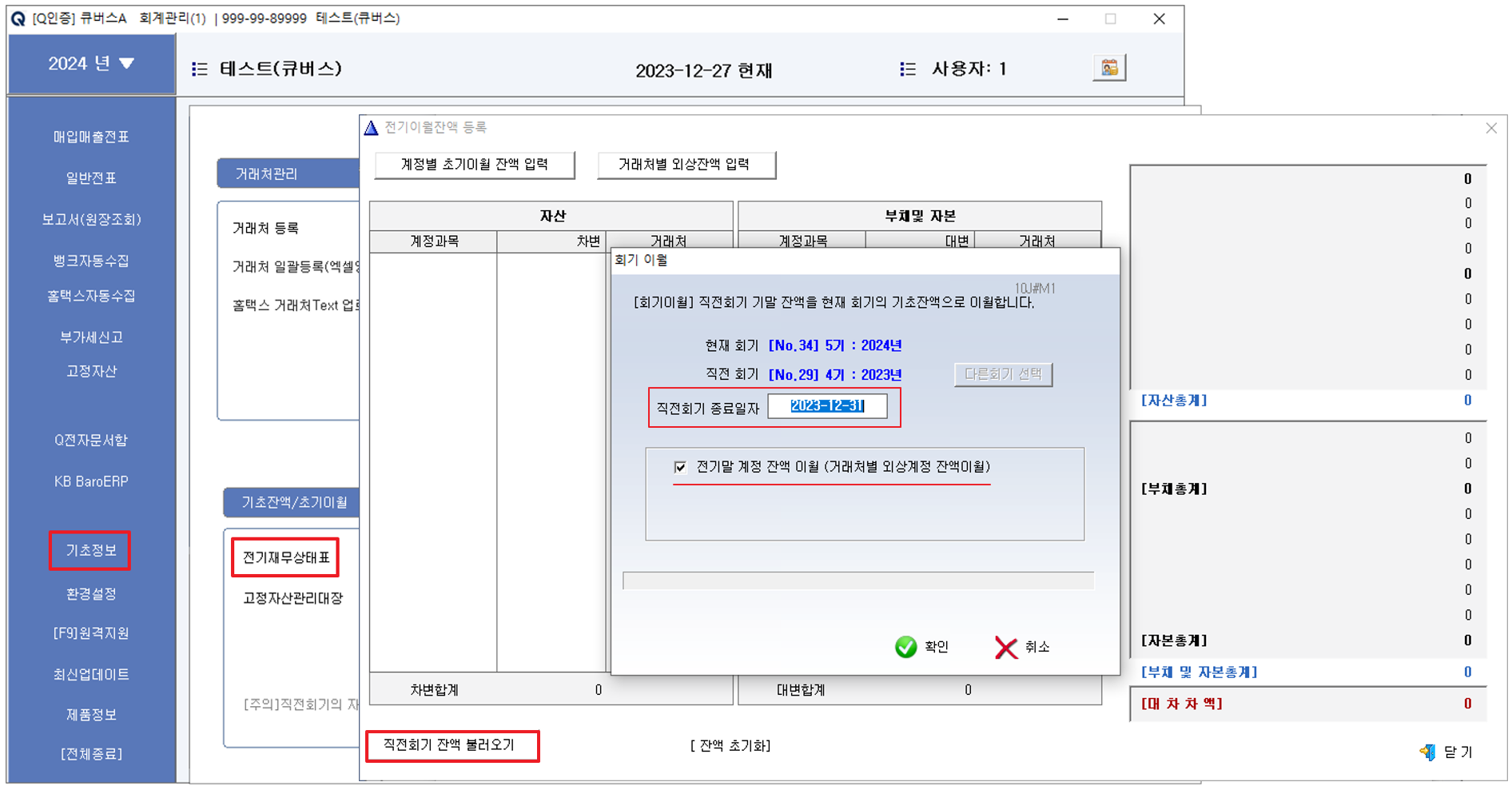Screen dimensions: 1512x786
Task: Close the 전기이월잔액 등록 window
Action: (1491, 128)
